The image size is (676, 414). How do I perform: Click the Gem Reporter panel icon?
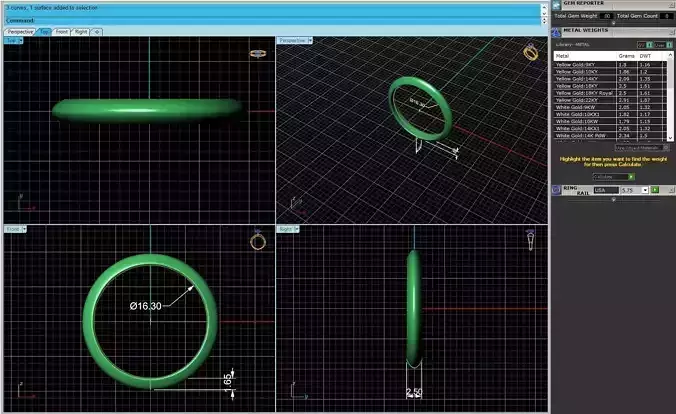(556, 5)
